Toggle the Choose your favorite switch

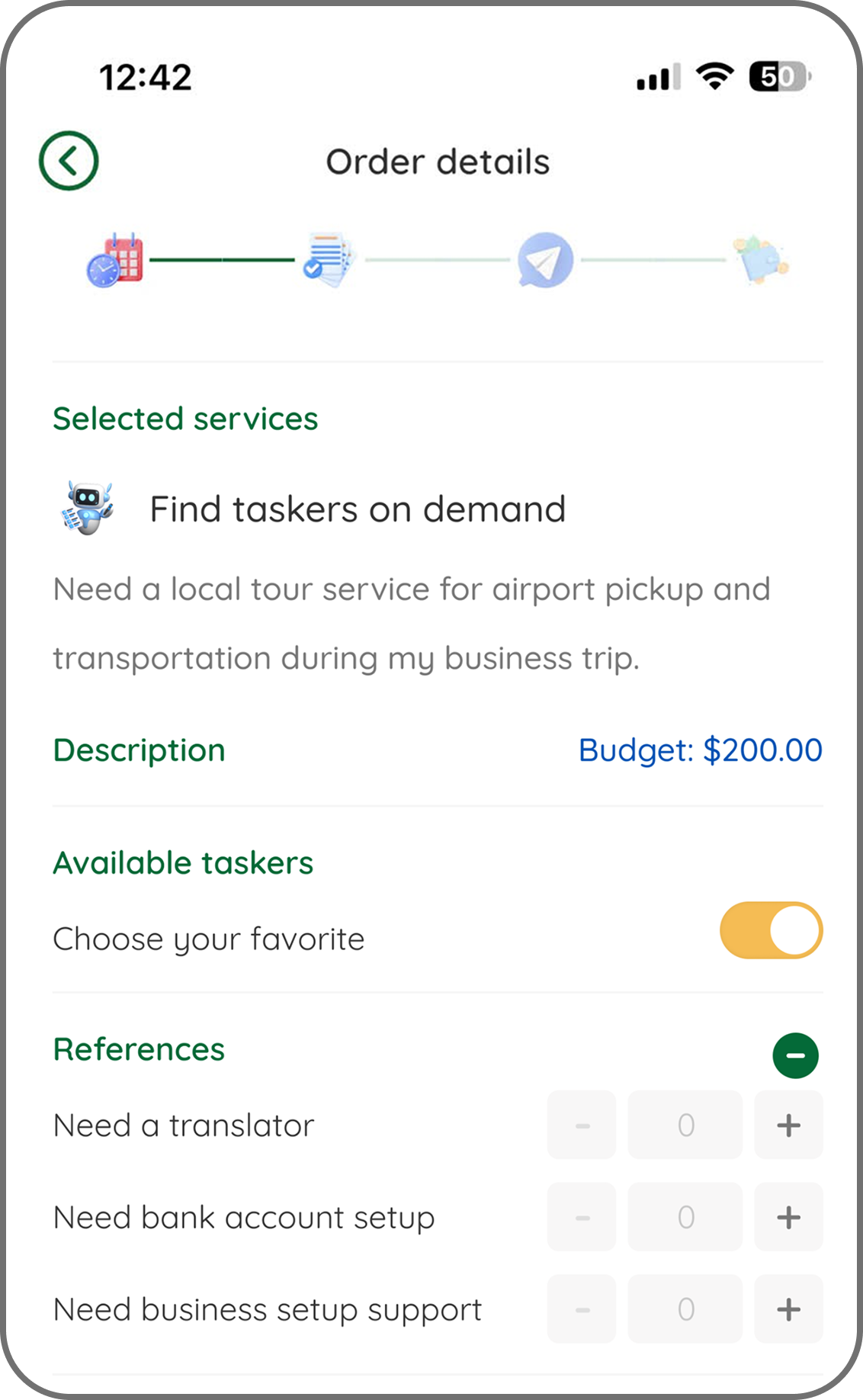coord(771,930)
